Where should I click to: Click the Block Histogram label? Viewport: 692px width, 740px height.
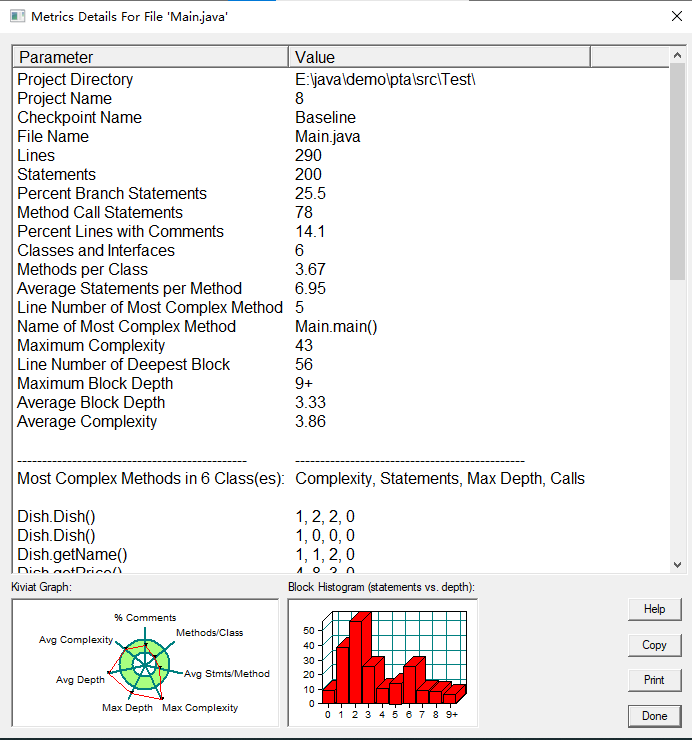[381, 587]
